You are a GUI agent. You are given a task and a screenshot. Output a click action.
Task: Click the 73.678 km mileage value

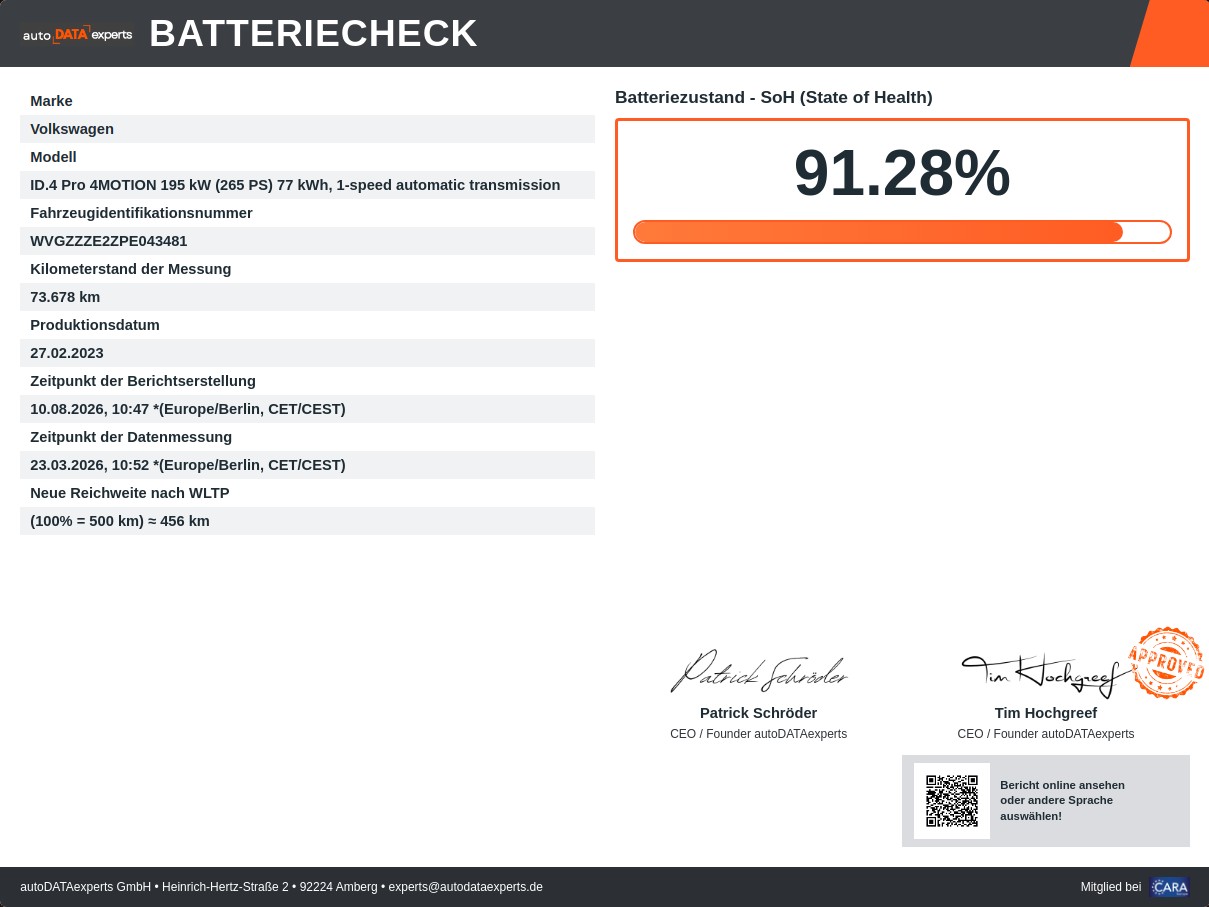click(65, 297)
